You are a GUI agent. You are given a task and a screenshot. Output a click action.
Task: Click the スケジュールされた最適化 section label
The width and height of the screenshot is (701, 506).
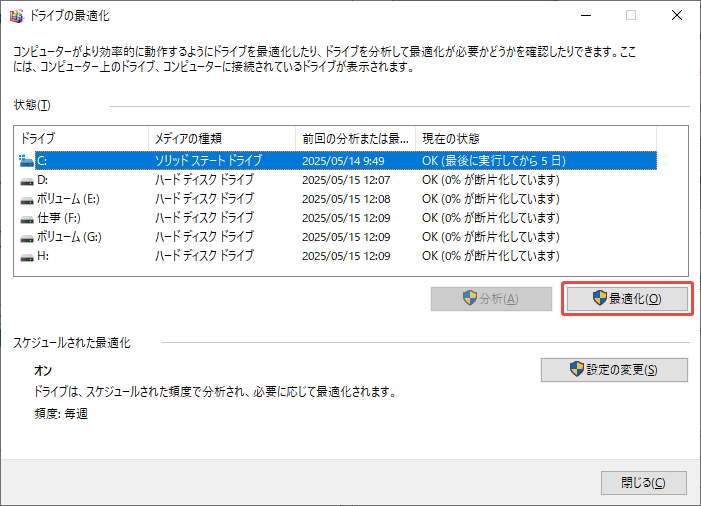[x=72, y=343]
